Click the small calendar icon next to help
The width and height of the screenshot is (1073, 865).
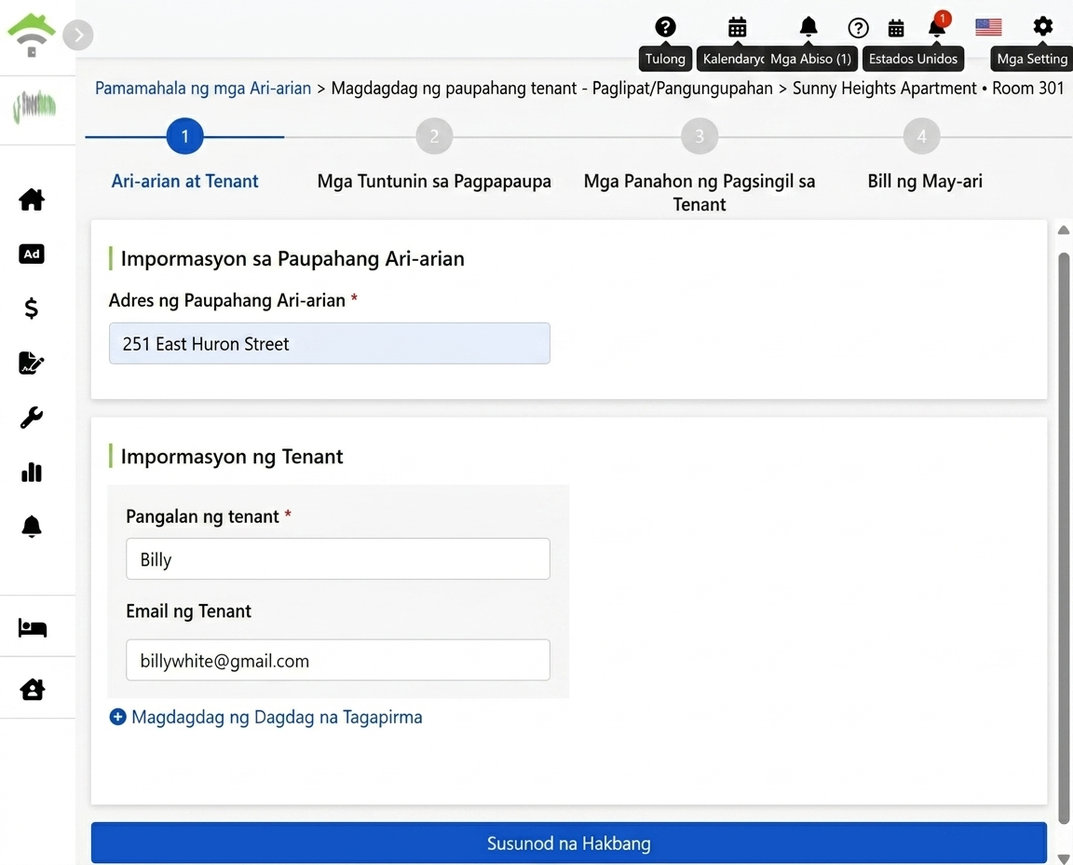(x=896, y=28)
